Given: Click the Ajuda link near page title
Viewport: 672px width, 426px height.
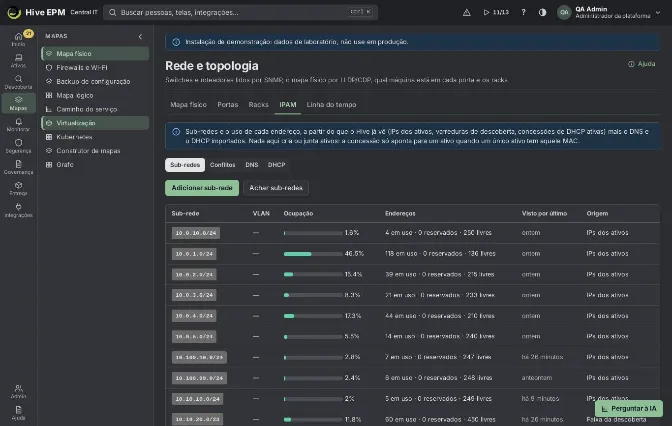Looking at the screenshot, I should tap(642, 64).
